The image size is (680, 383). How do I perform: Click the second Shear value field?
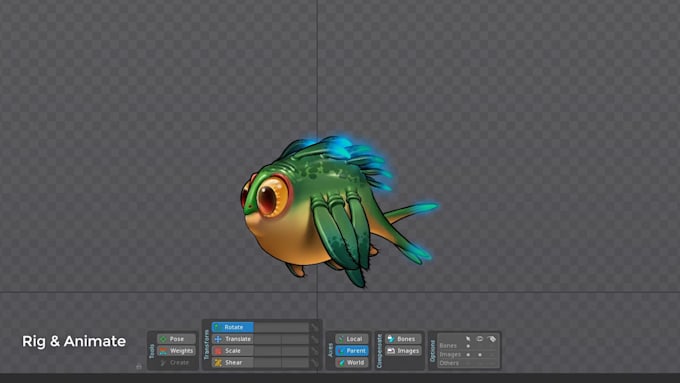(295, 362)
